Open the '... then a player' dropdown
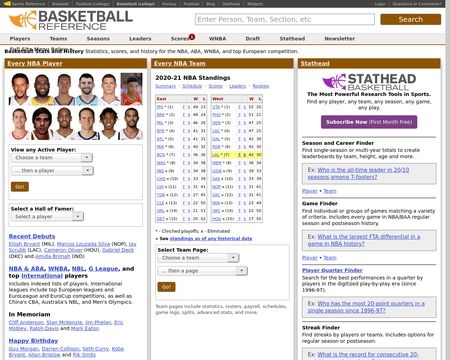 (x=53, y=171)
